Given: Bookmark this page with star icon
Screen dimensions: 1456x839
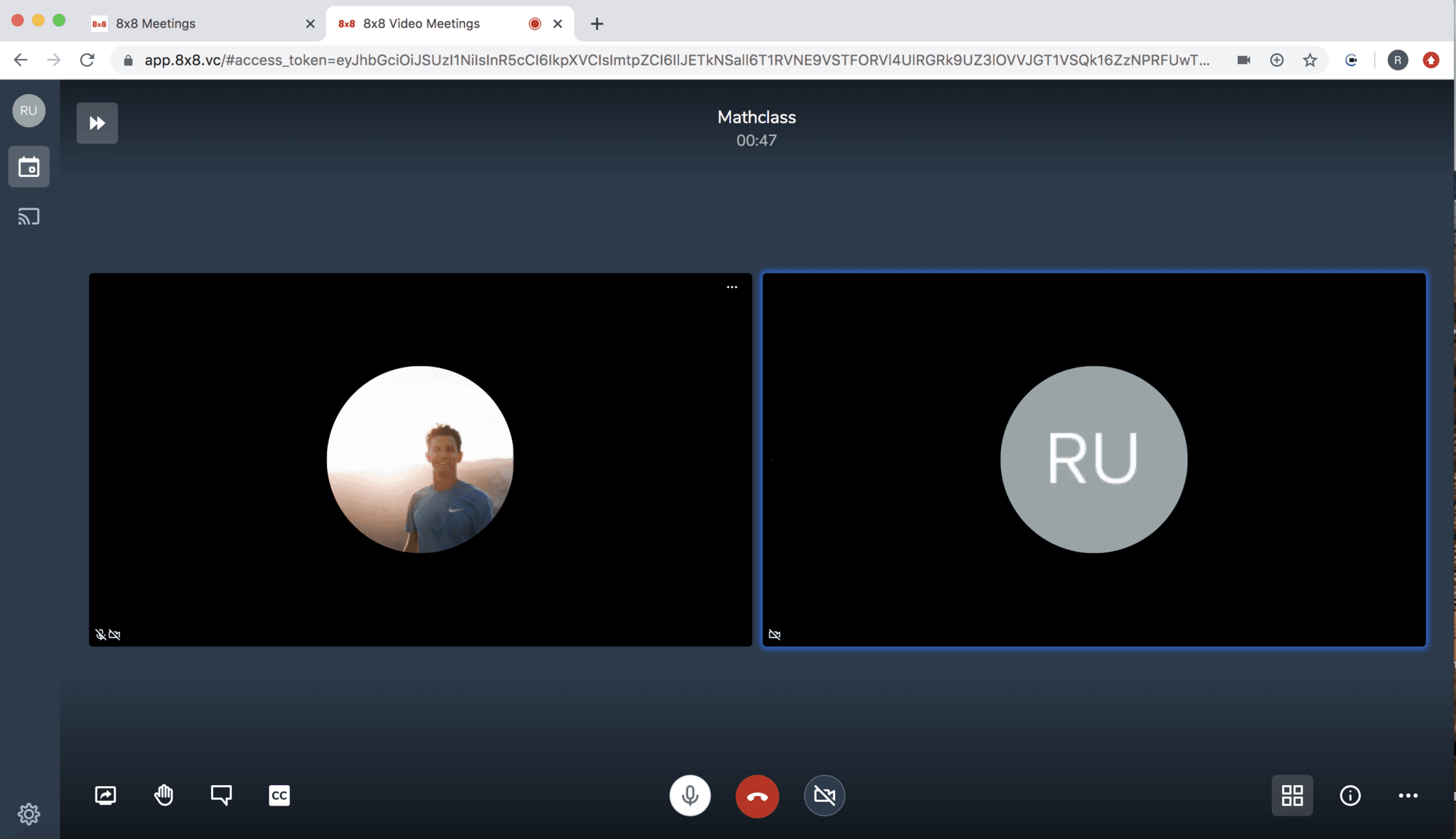Looking at the screenshot, I should [1310, 60].
